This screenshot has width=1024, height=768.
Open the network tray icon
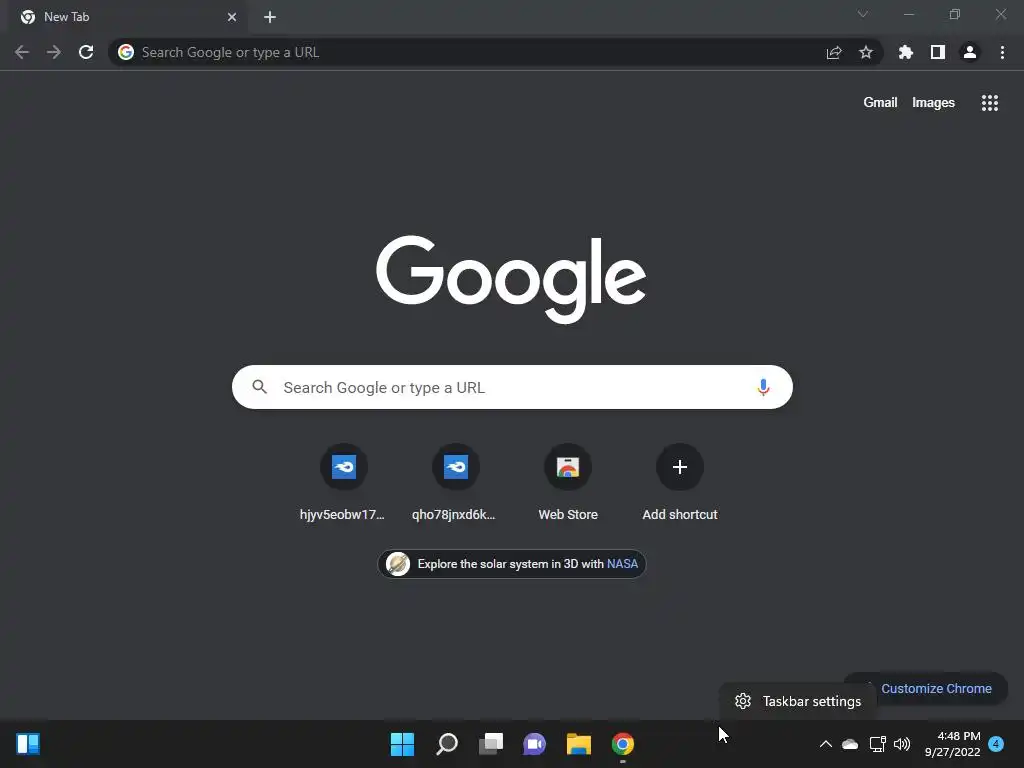[x=877, y=744]
